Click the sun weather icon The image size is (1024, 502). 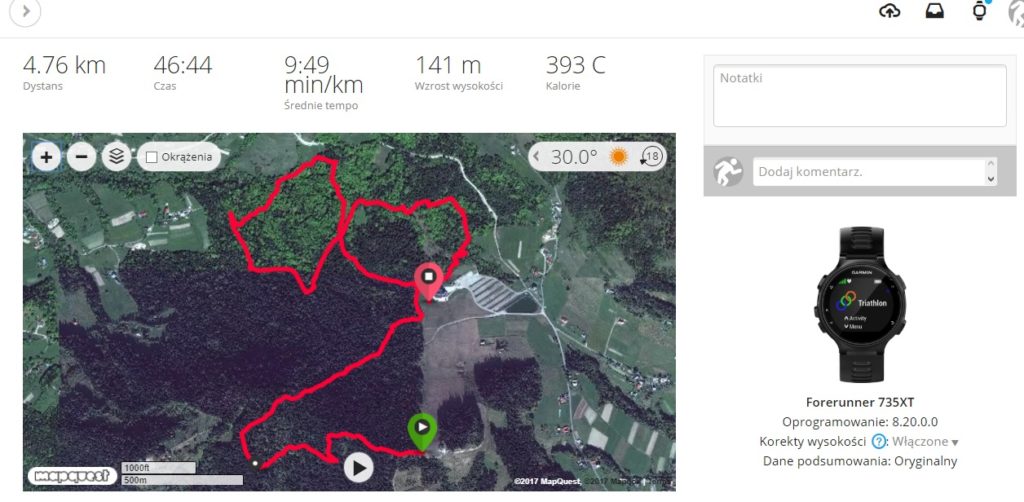tap(618, 157)
